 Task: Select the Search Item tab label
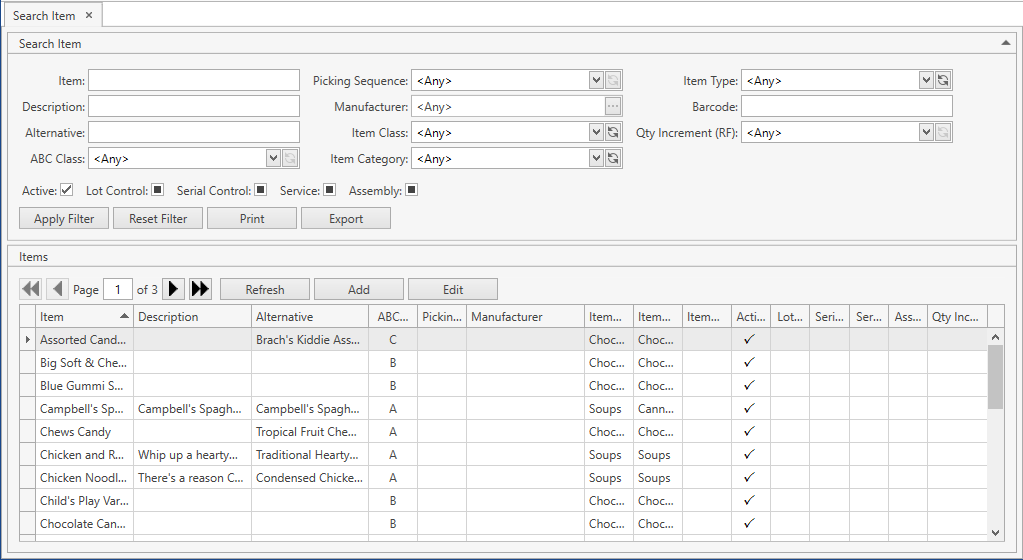click(44, 16)
